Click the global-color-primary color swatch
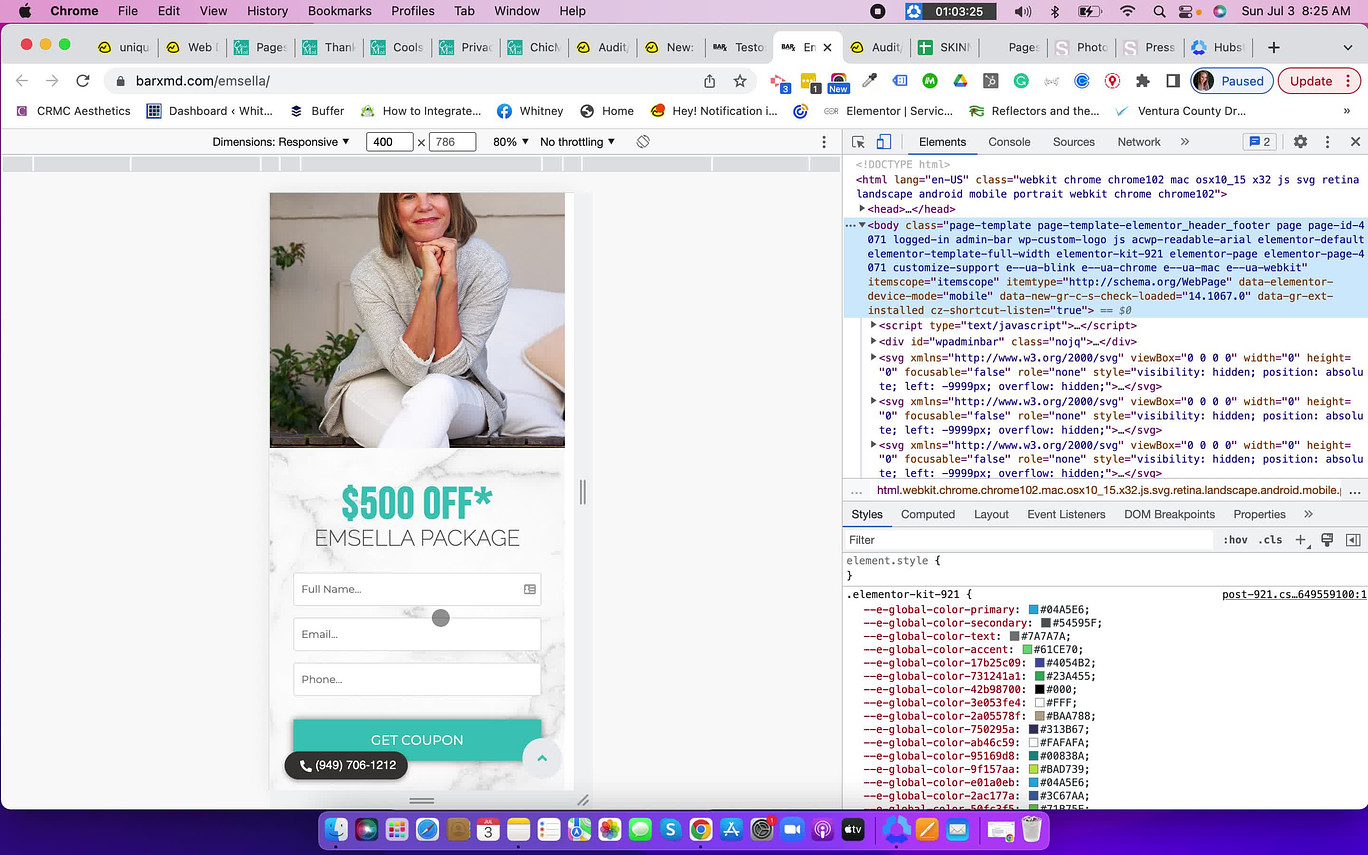The image size is (1368, 855). coord(1033,610)
